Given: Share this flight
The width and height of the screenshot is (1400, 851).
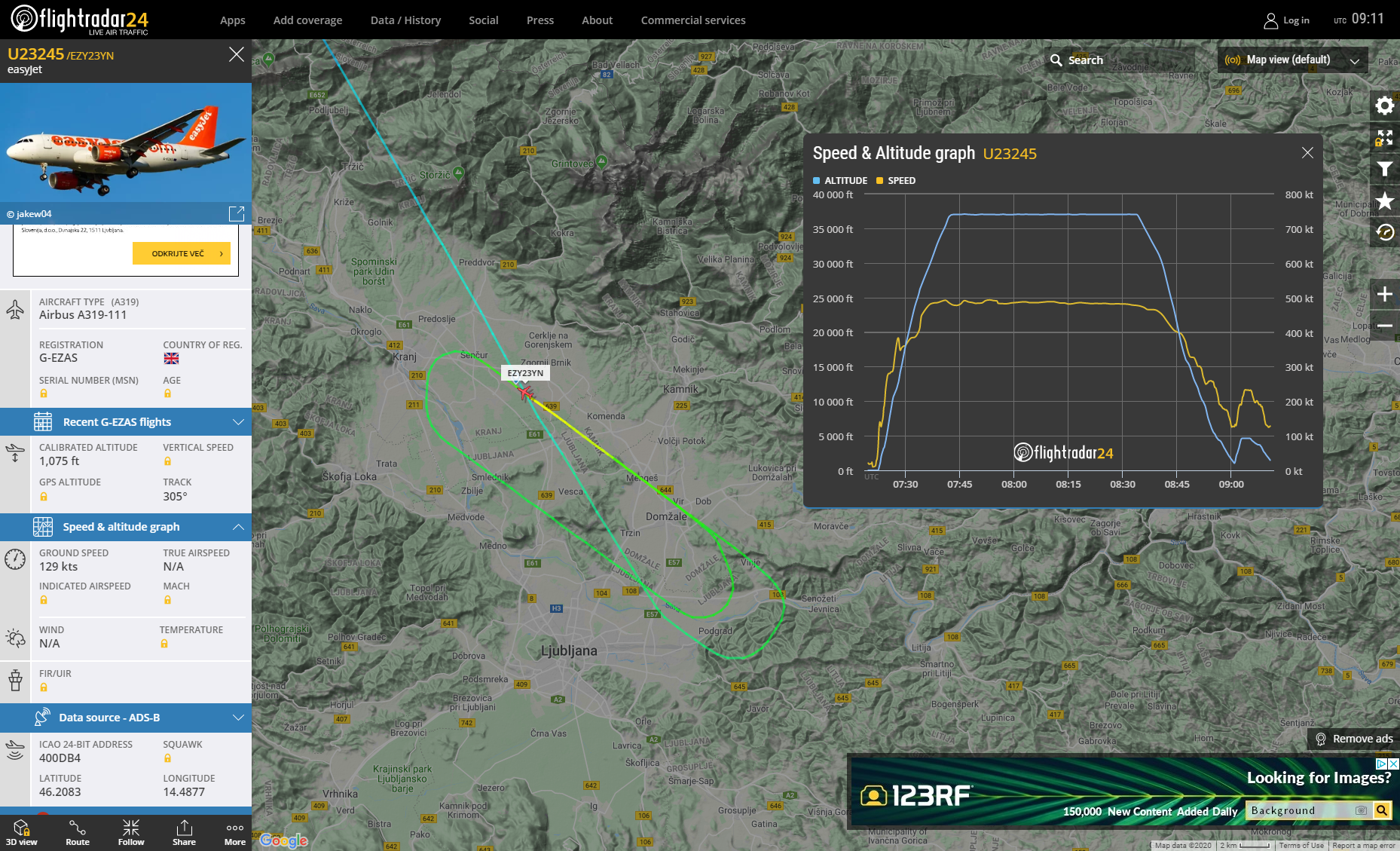Looking at the screenshot, I should point(184,833).
